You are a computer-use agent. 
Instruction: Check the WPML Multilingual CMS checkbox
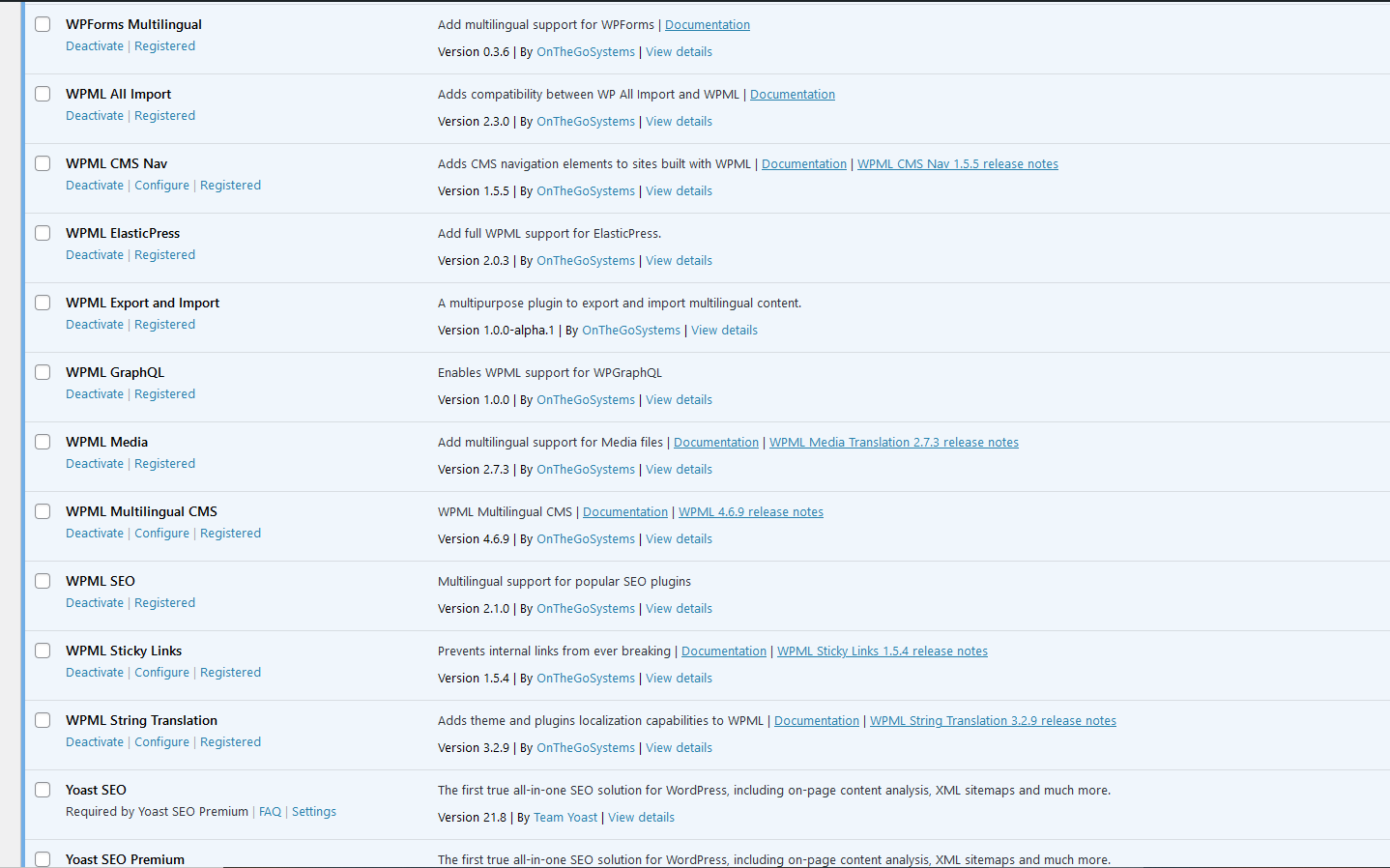(43, 511)
